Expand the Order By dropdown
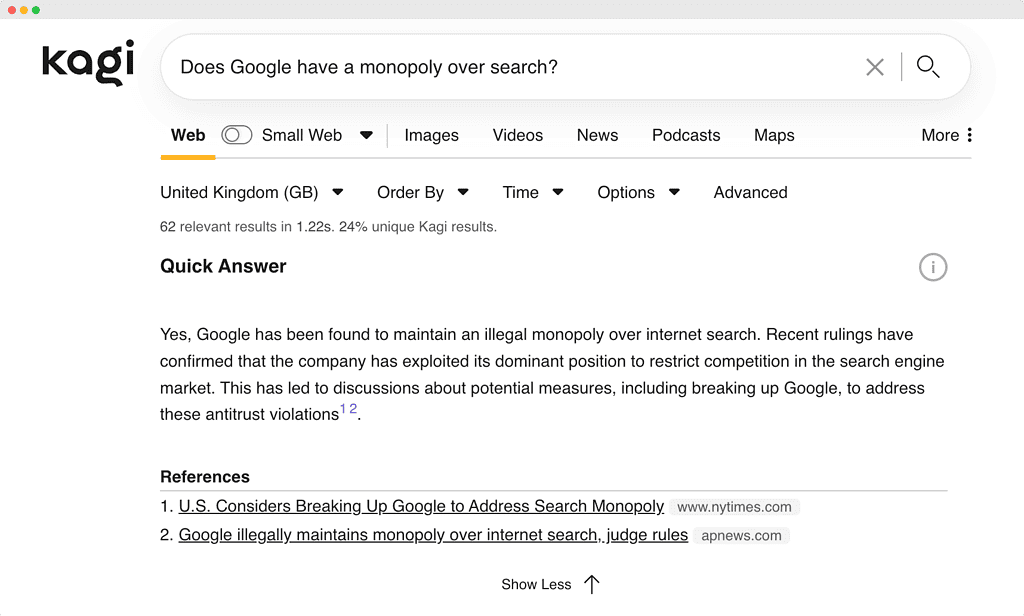This screenshot has width=1024, height=616. (x=422, y=192)
